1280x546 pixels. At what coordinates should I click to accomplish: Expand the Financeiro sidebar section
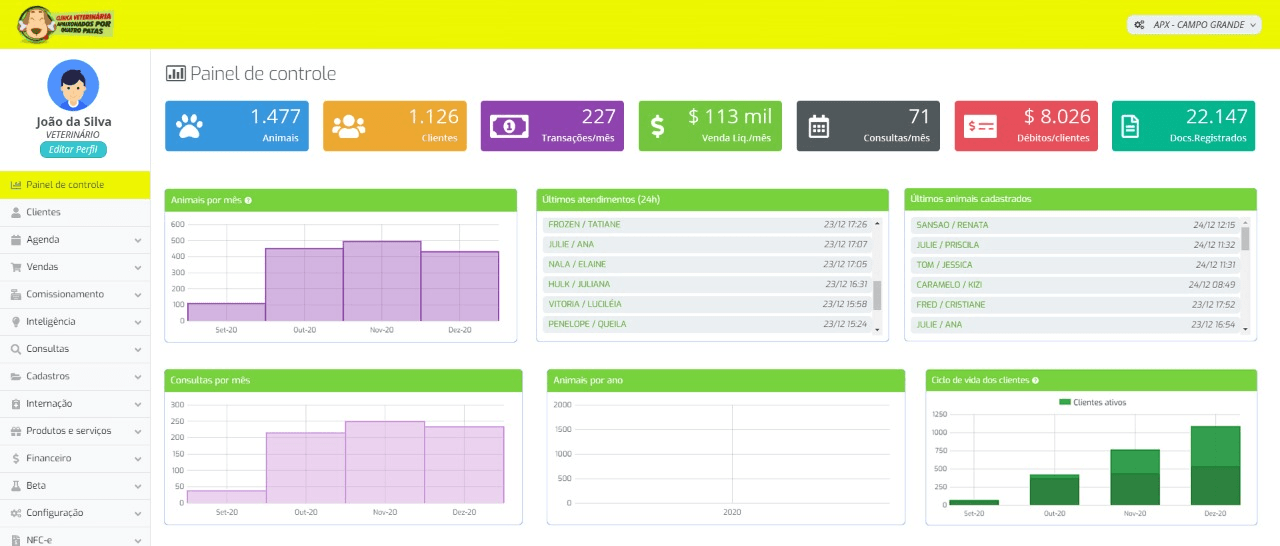tap(75, 458)
